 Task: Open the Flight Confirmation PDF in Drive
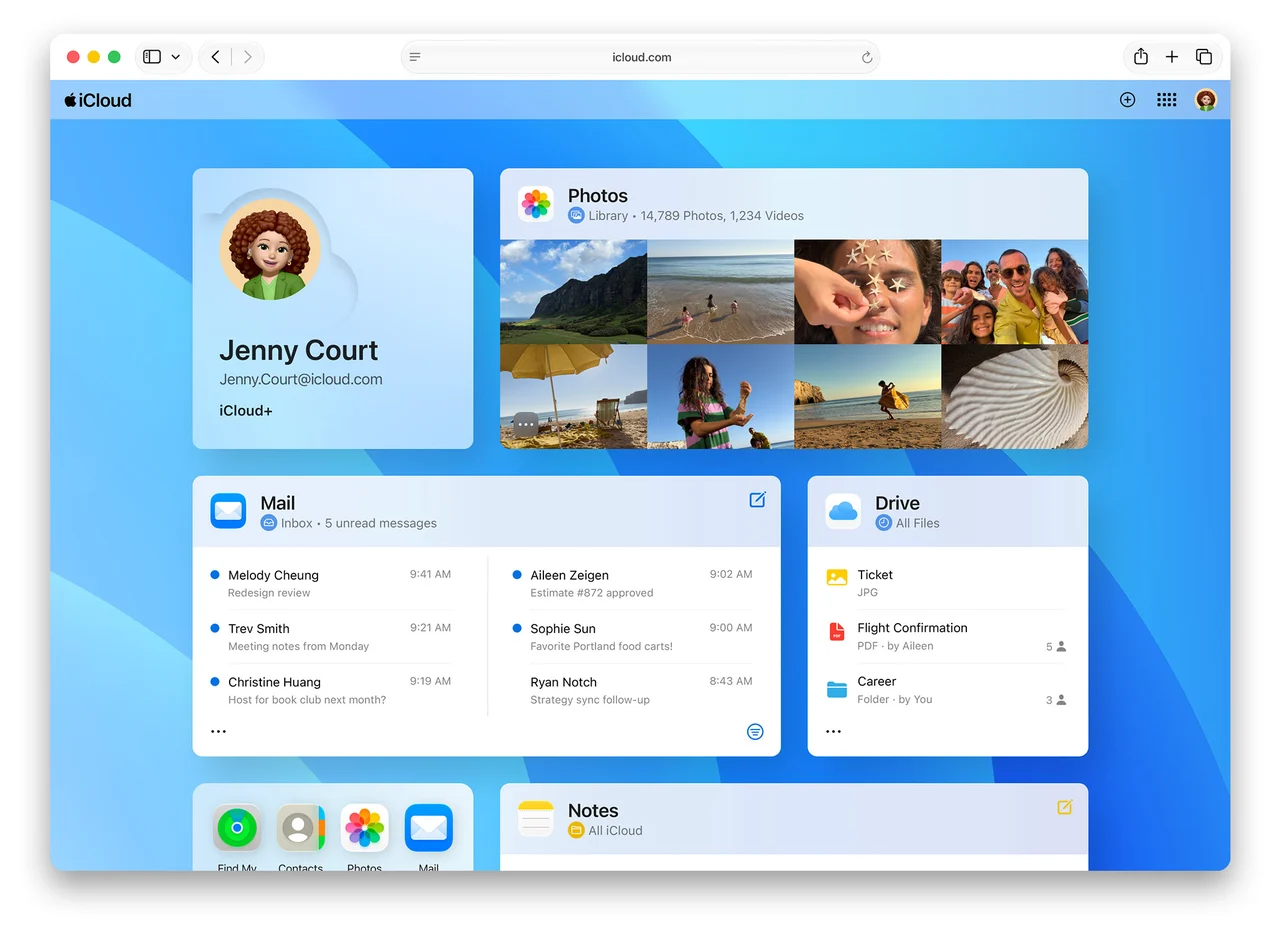point(946,637)
